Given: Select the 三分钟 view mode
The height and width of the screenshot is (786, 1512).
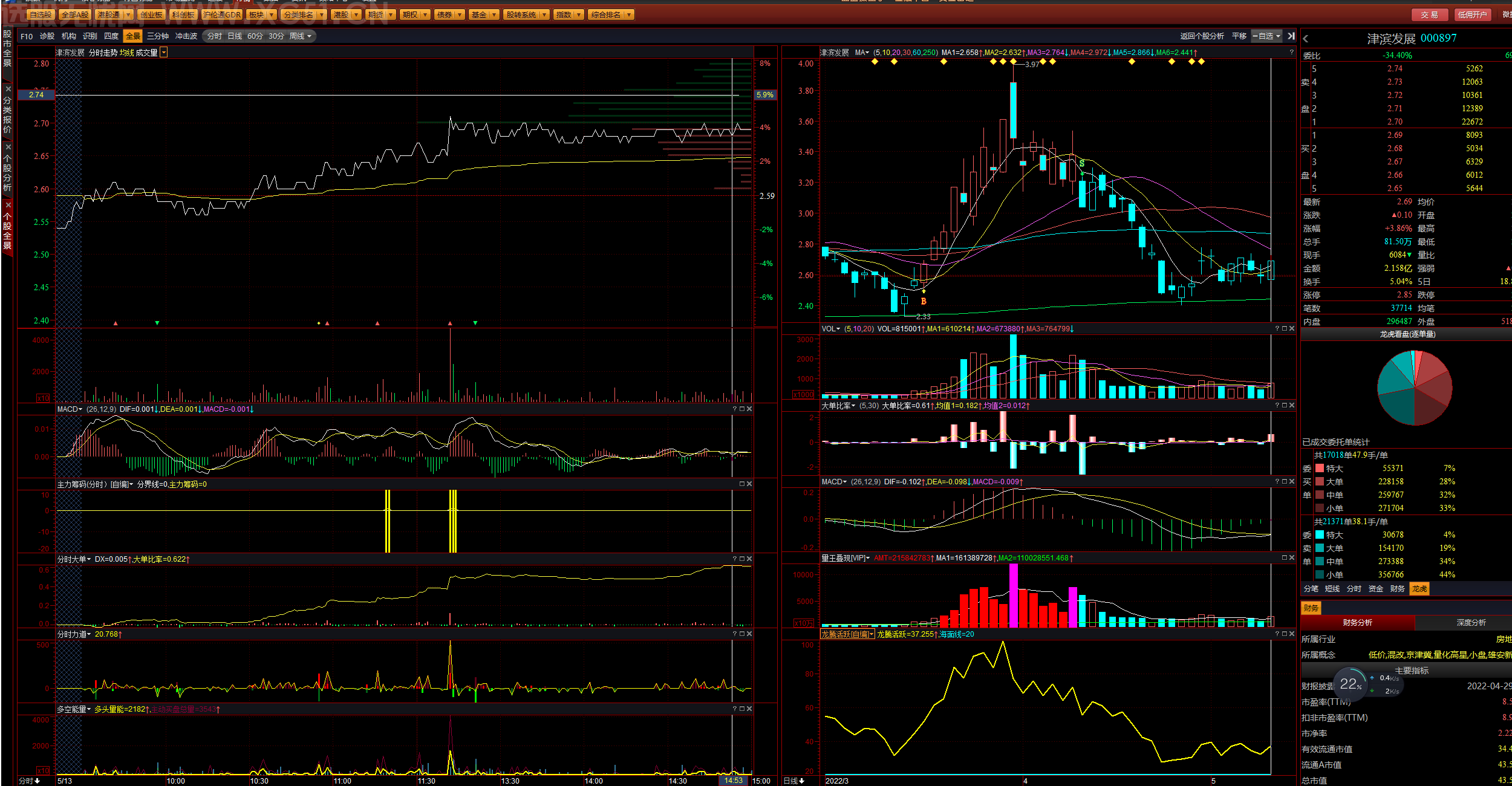Looking at the screenshot, I should click(158, 36).
